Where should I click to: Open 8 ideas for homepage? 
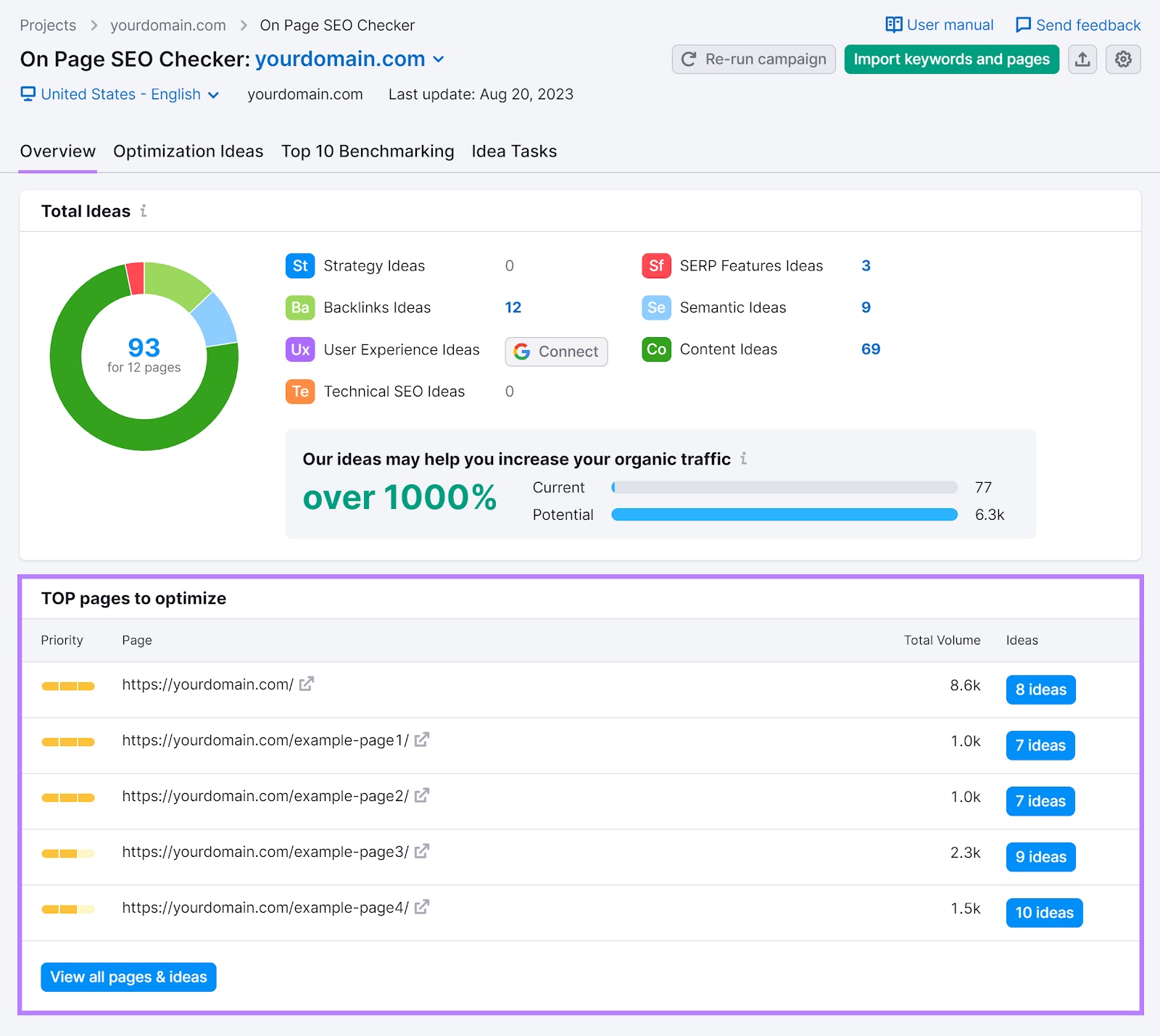pyautogui.click(x=1041, y=689)
